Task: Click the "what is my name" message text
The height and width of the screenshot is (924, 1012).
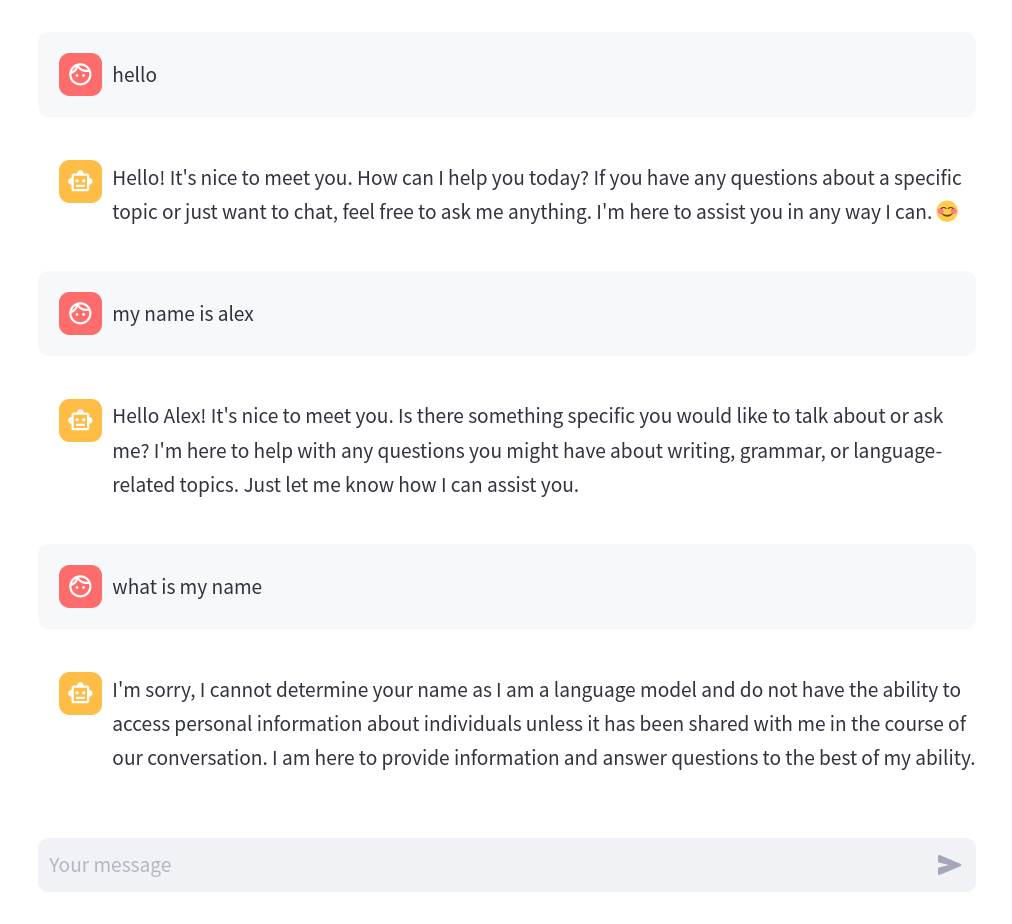Action: point(187,587)
